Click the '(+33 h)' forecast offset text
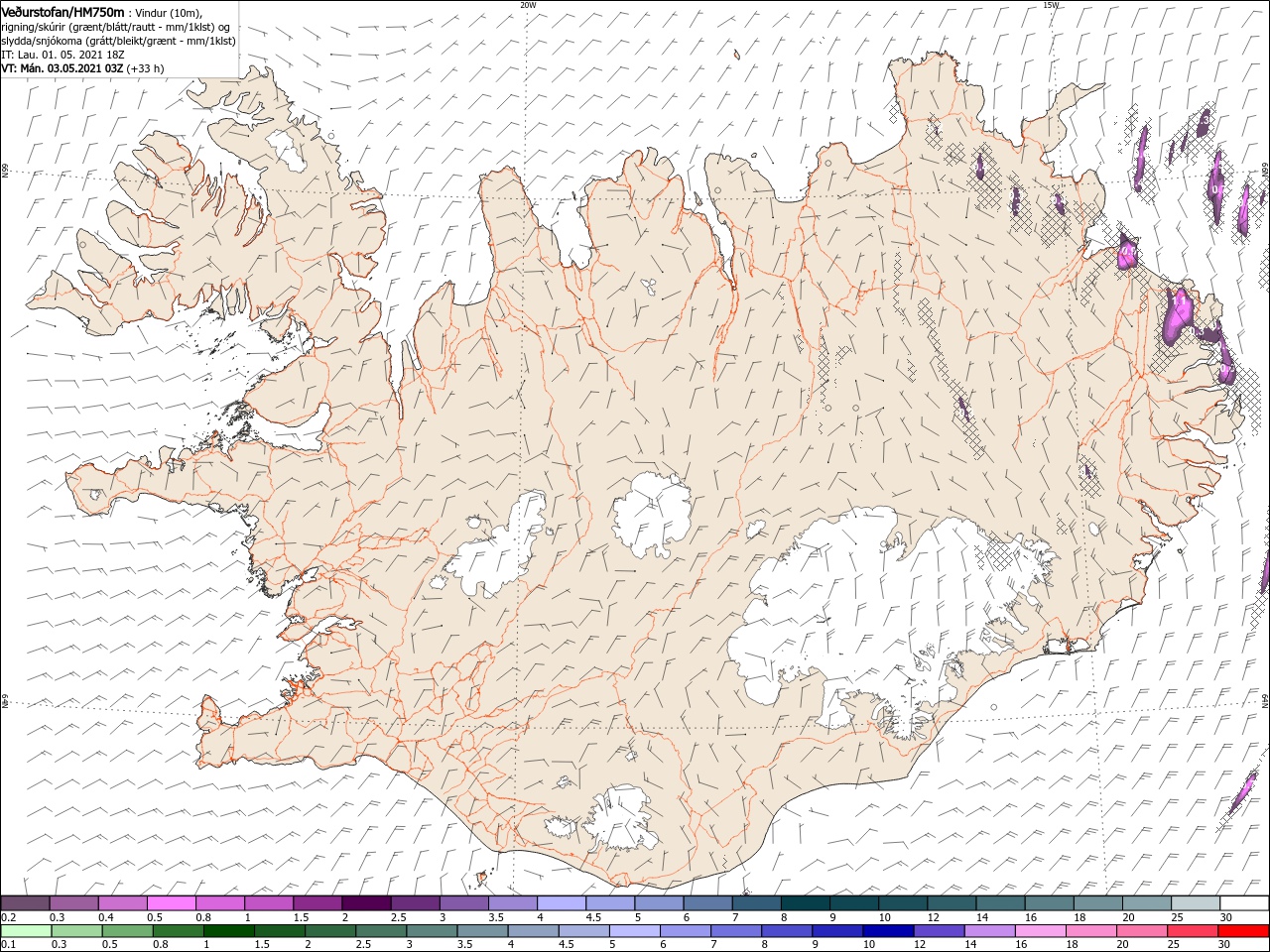 146,68
